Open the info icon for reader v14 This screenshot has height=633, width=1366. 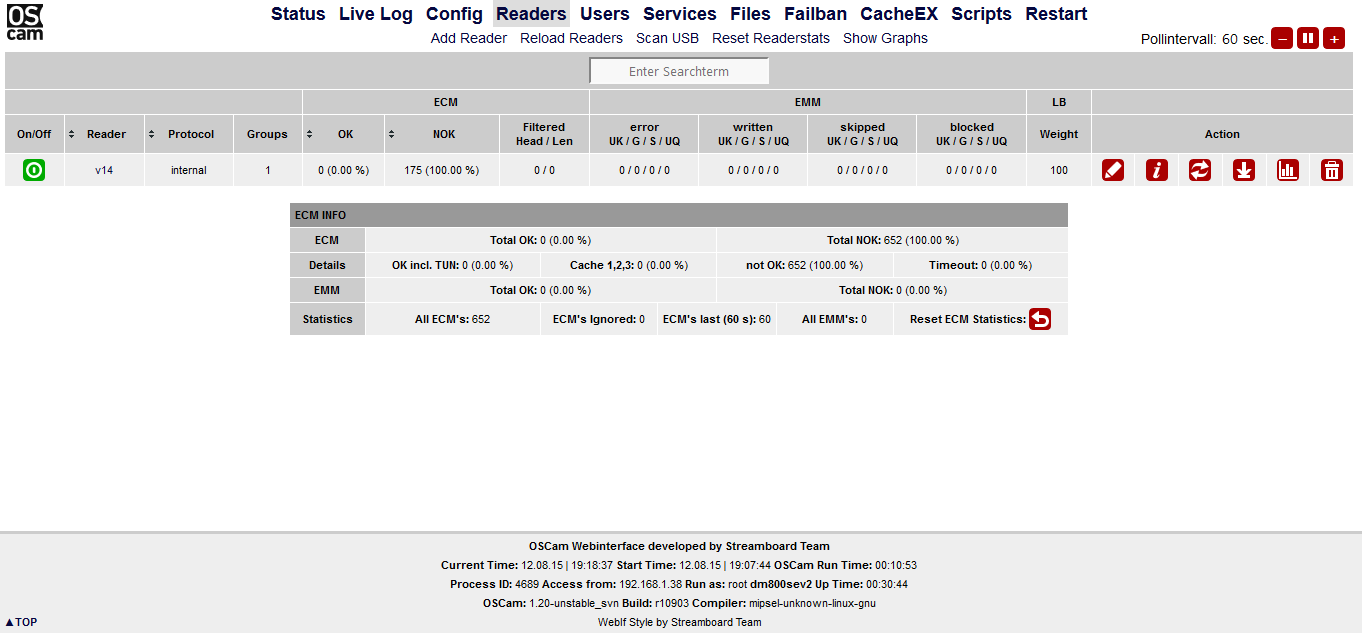click(1157, 170)
